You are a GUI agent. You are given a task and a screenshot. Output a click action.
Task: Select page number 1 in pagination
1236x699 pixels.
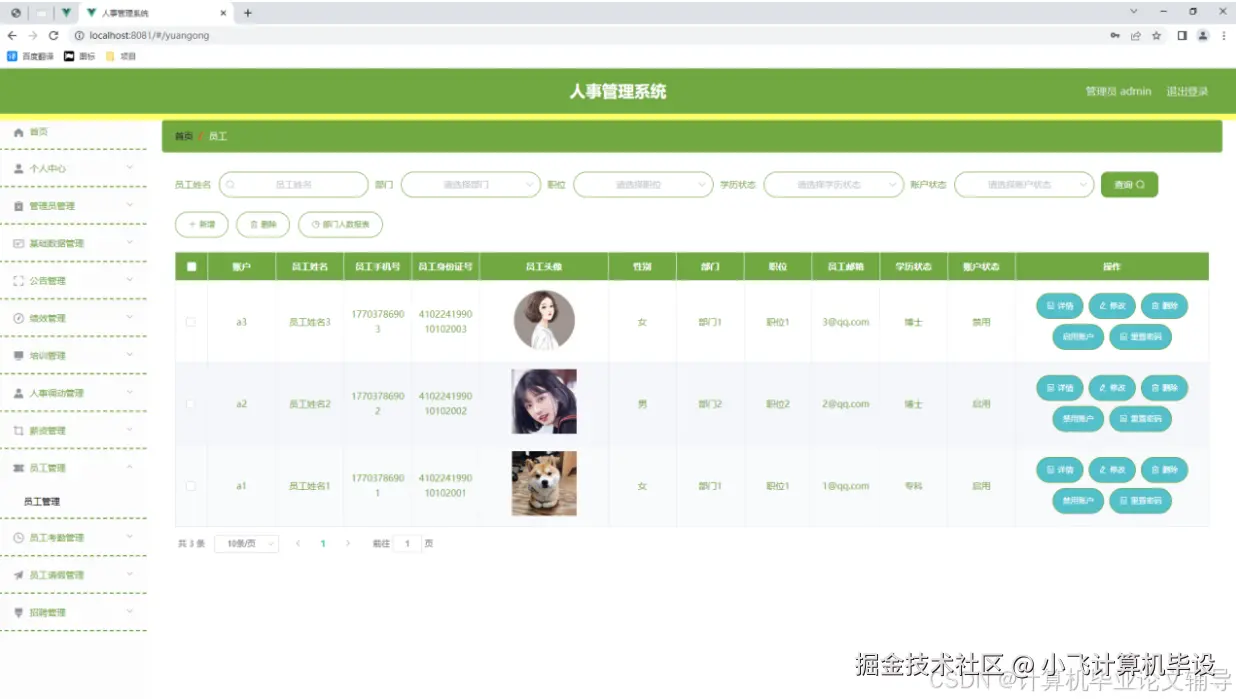tap(323, 544)
